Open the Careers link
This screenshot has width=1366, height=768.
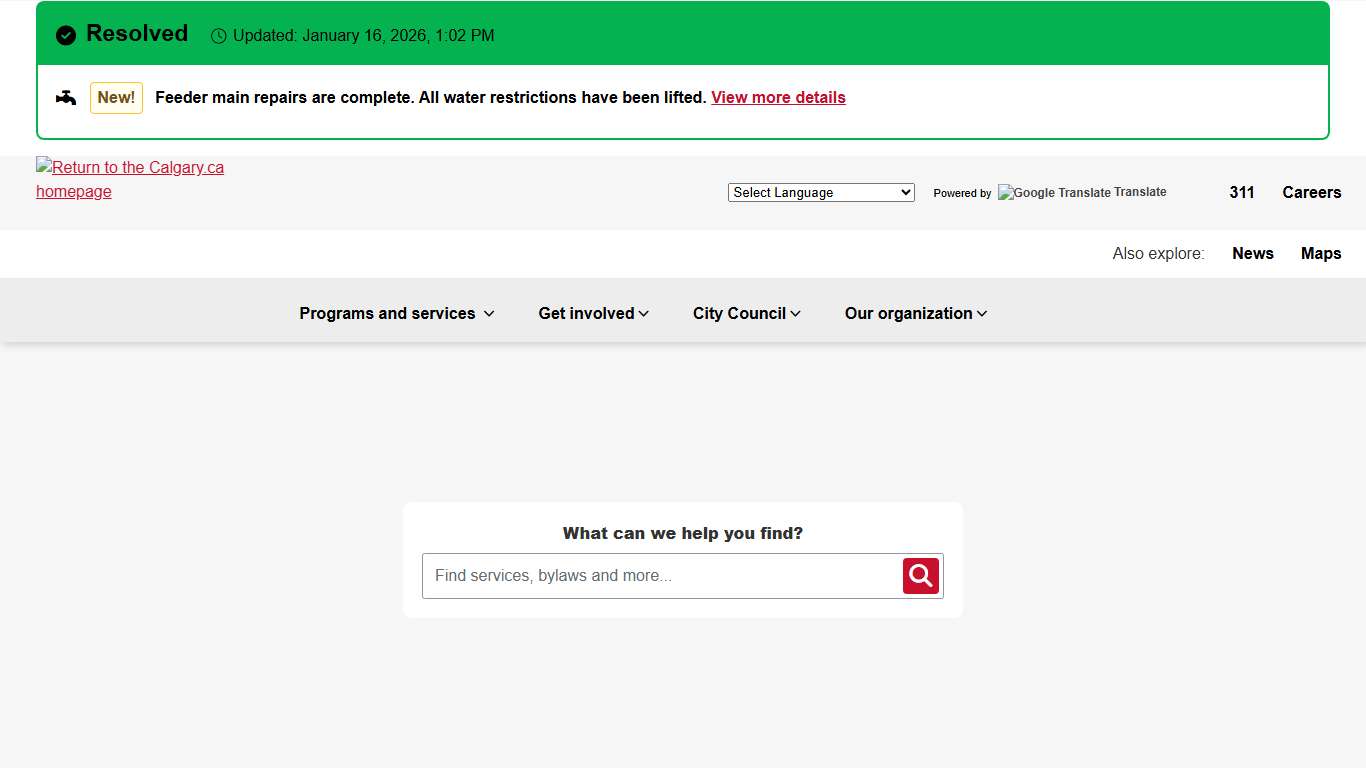click(x=1311, y=193)
